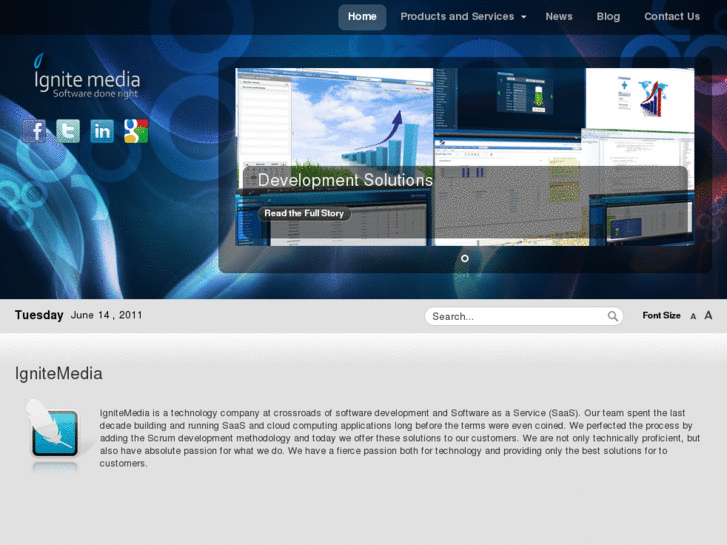Click the Font Size label
The height and width of the screenshot is (545, 727).
click(x=661, y=315)
